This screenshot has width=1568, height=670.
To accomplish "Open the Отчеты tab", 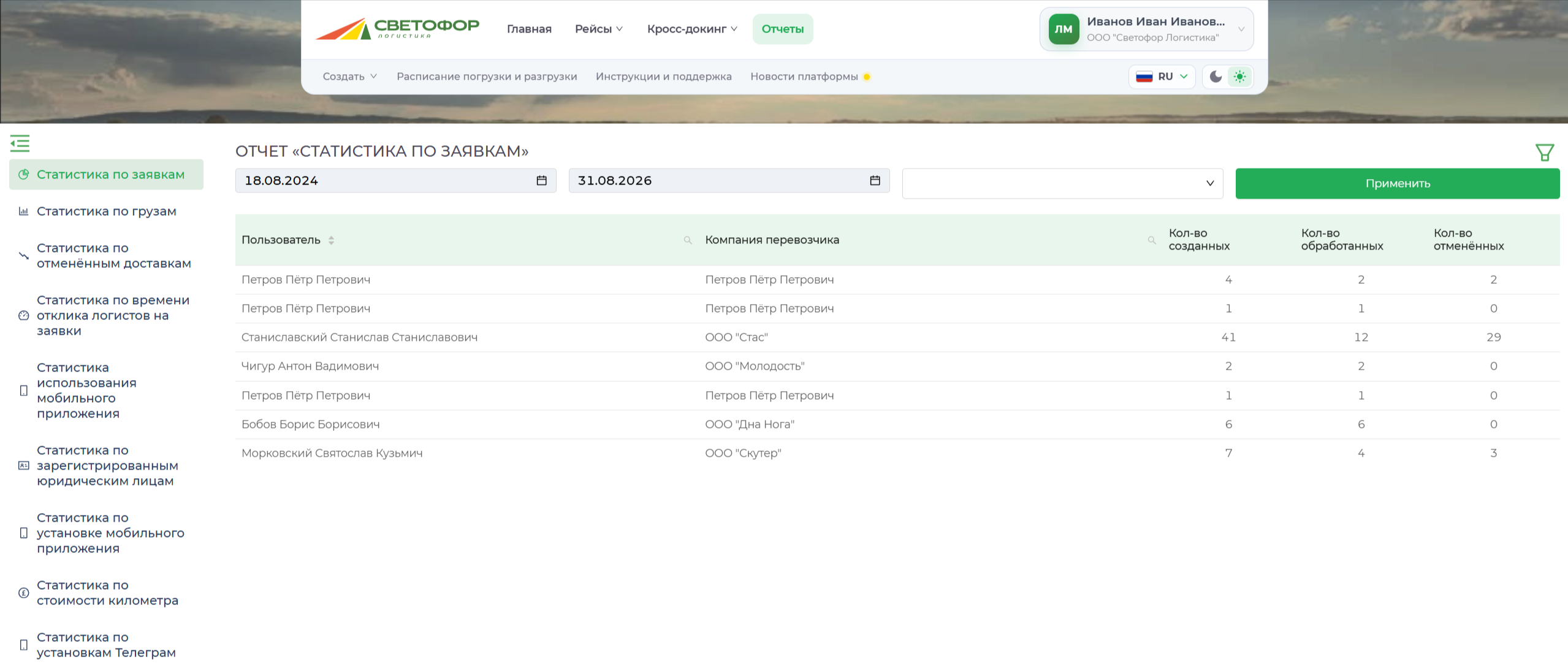I will tap(782, 29).
